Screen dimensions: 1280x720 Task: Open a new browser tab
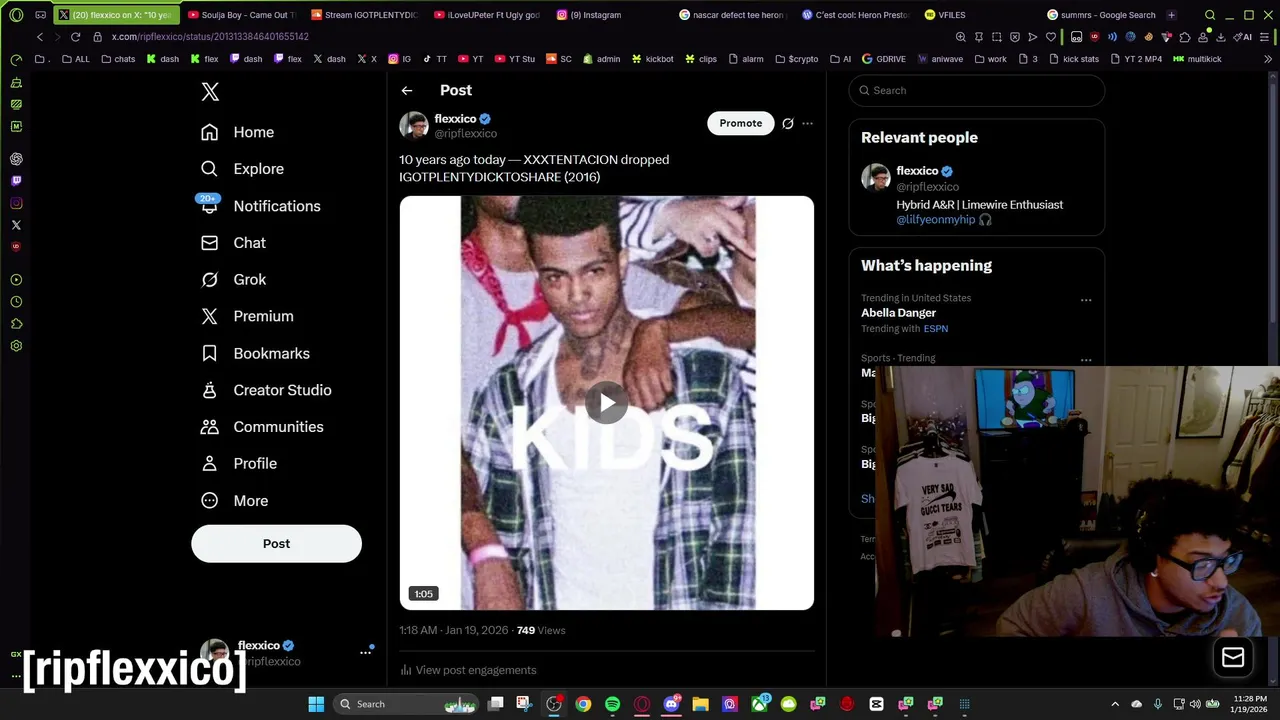tap(1171, 15)
